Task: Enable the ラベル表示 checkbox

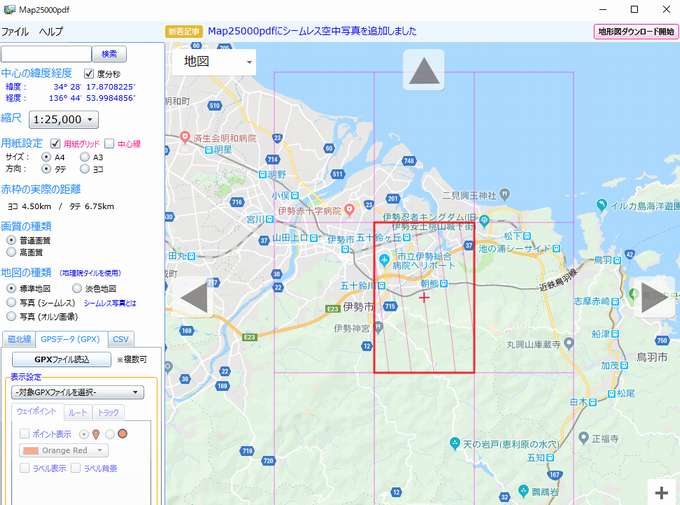Action: 25,468
